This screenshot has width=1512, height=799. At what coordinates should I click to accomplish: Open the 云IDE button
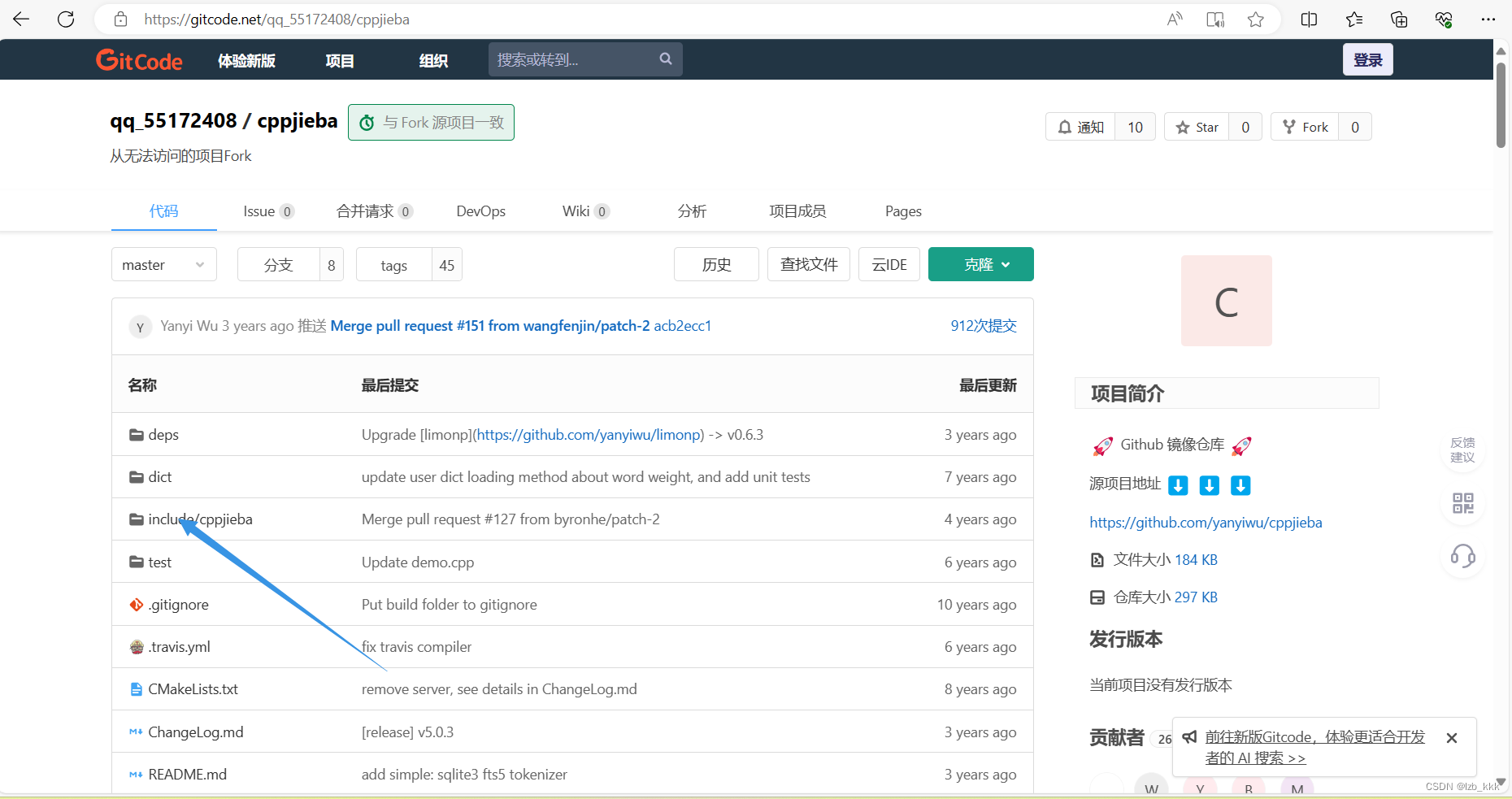coord(889,264)
